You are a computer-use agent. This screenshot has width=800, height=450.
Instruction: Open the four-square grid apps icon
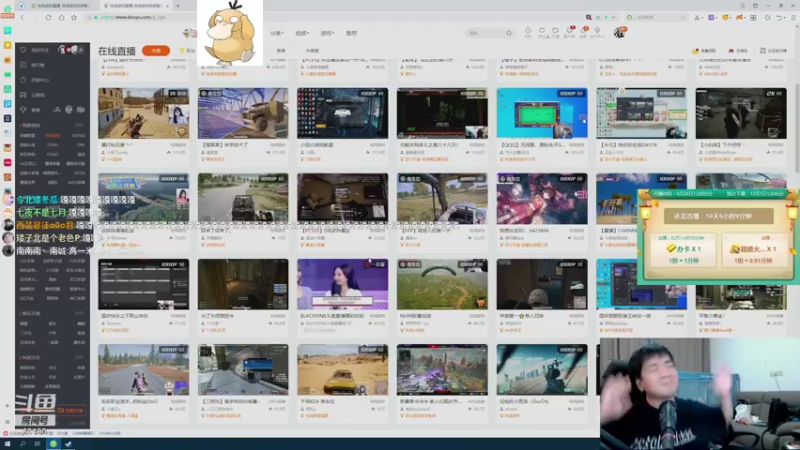pos(753,17)
